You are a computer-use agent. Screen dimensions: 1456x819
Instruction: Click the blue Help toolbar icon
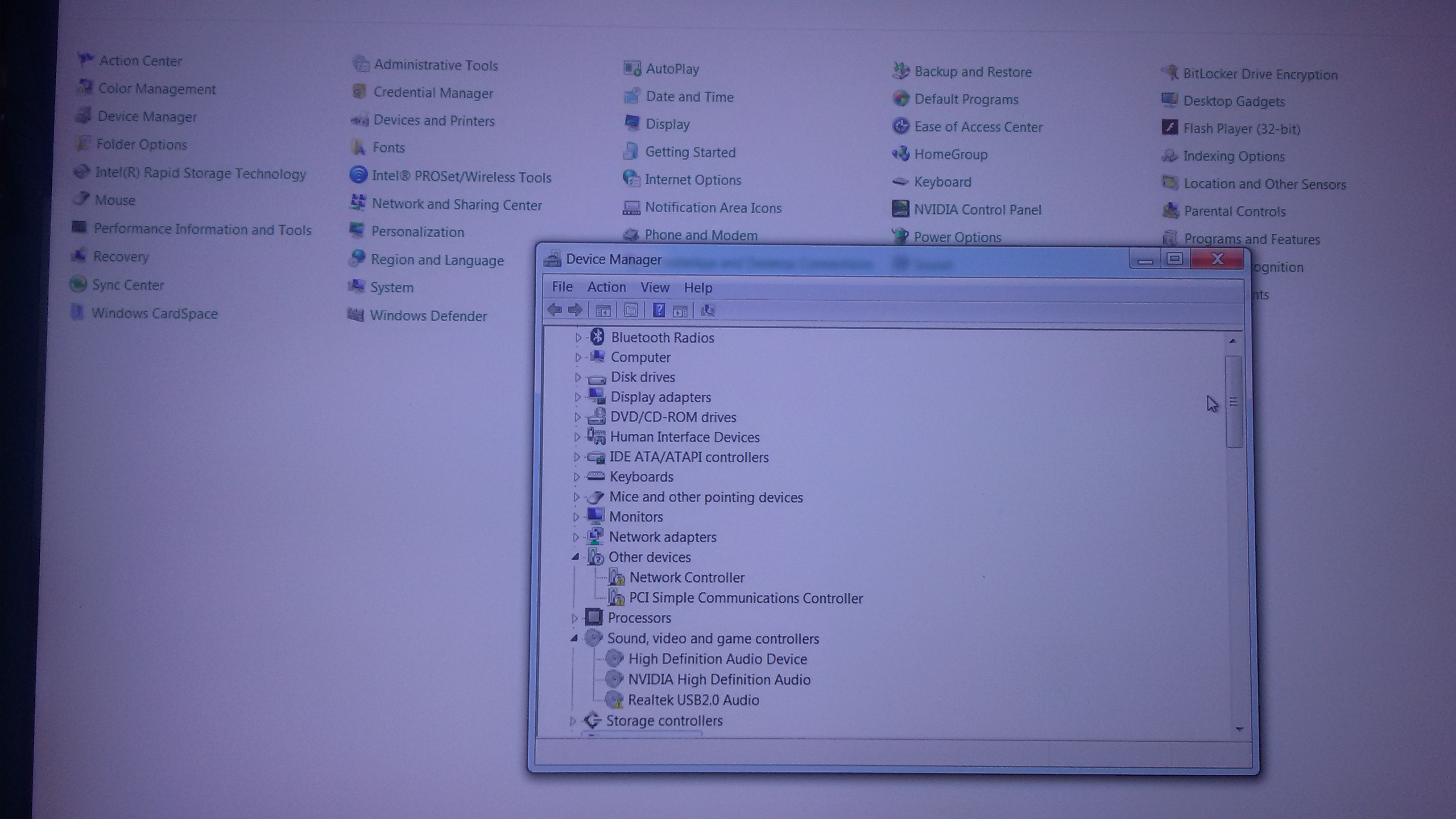click(658, 310)
